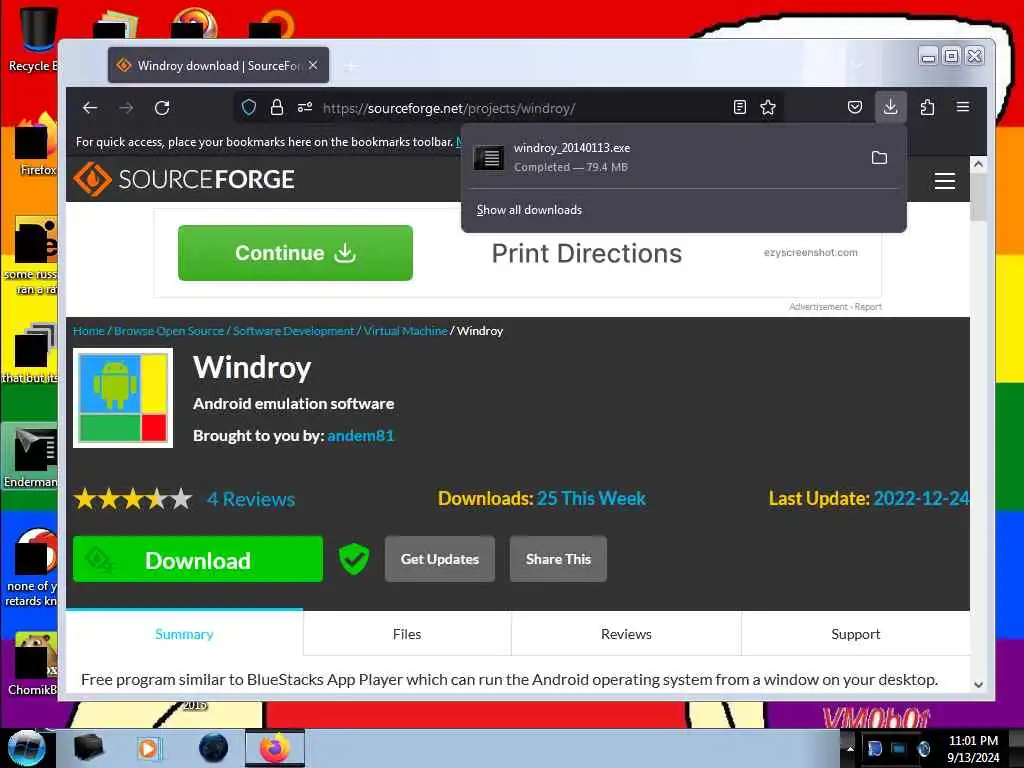Go to Home breadcrumb
Viewport: 1024px width, 768px height.
89,331
